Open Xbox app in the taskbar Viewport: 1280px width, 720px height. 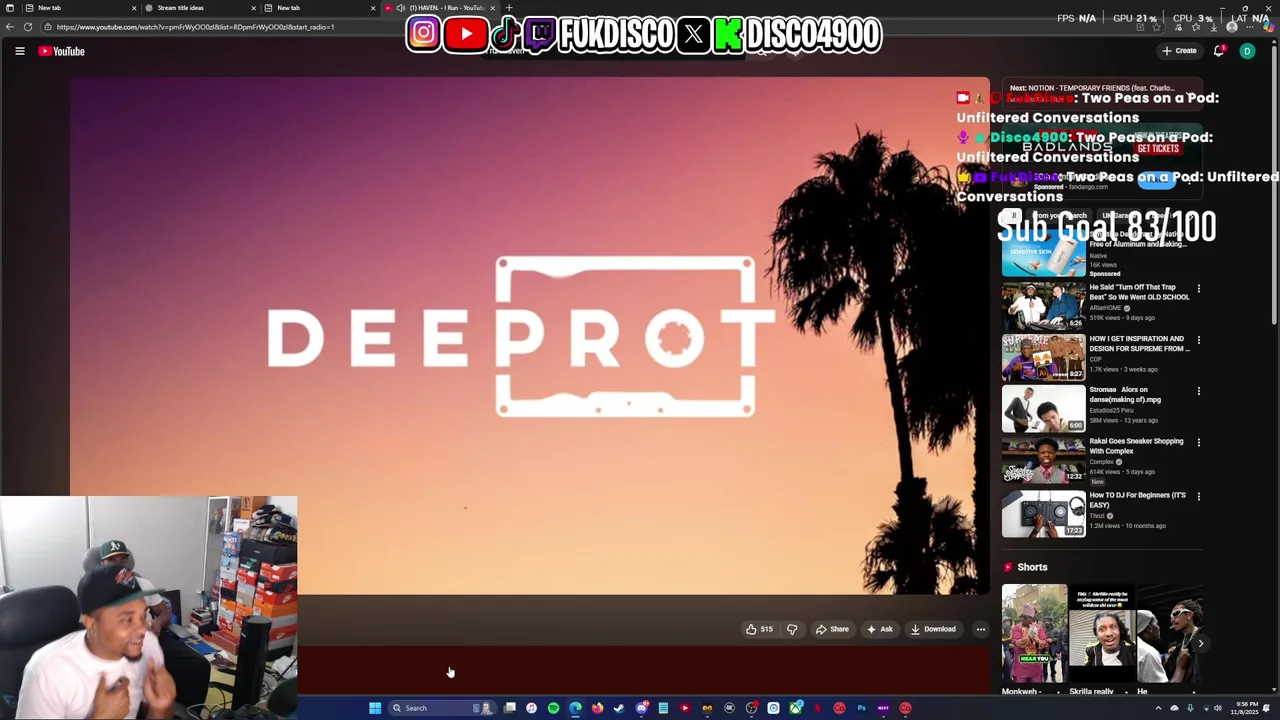point(795,708)
